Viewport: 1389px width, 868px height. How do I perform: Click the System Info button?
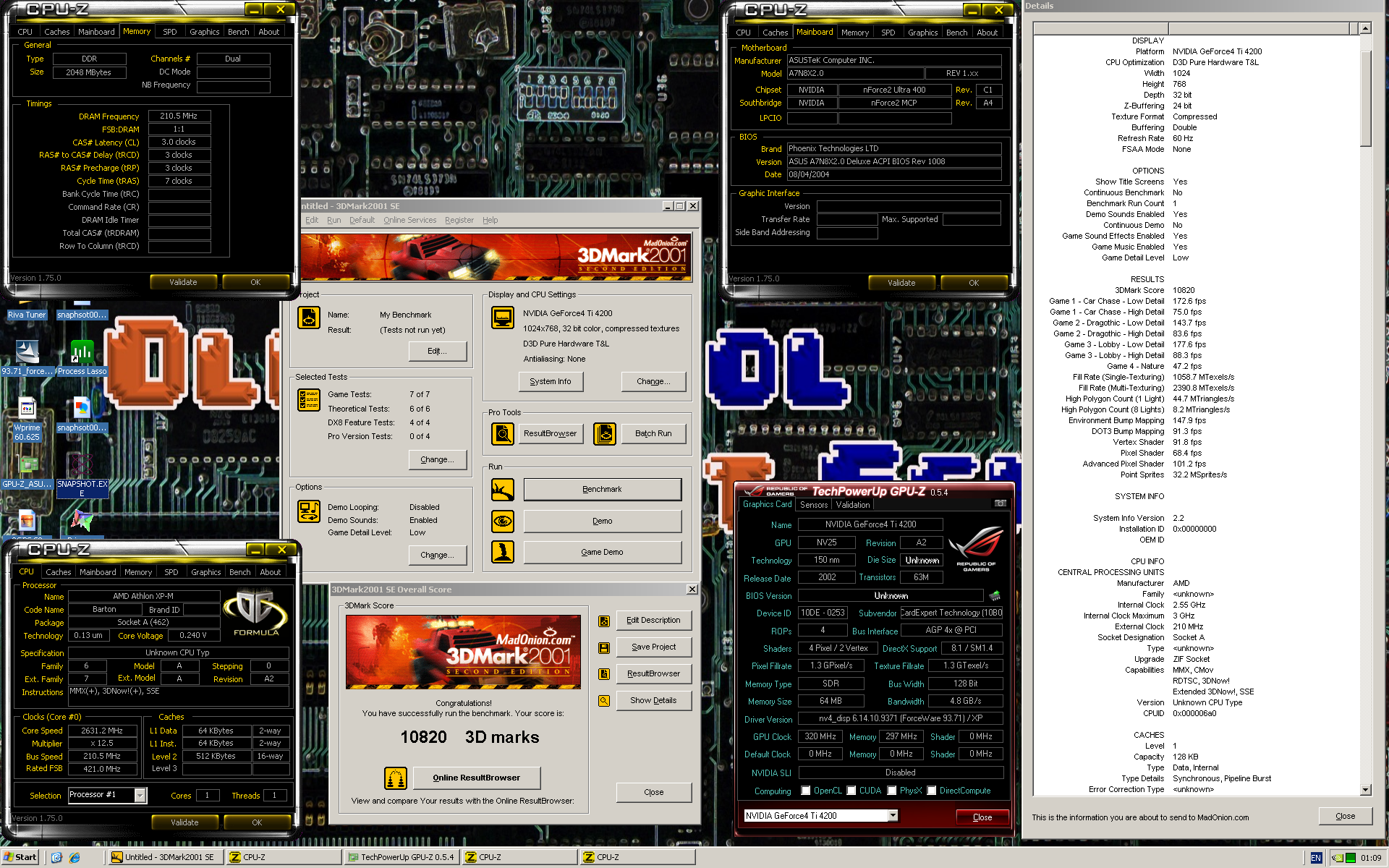click(551, 381)
